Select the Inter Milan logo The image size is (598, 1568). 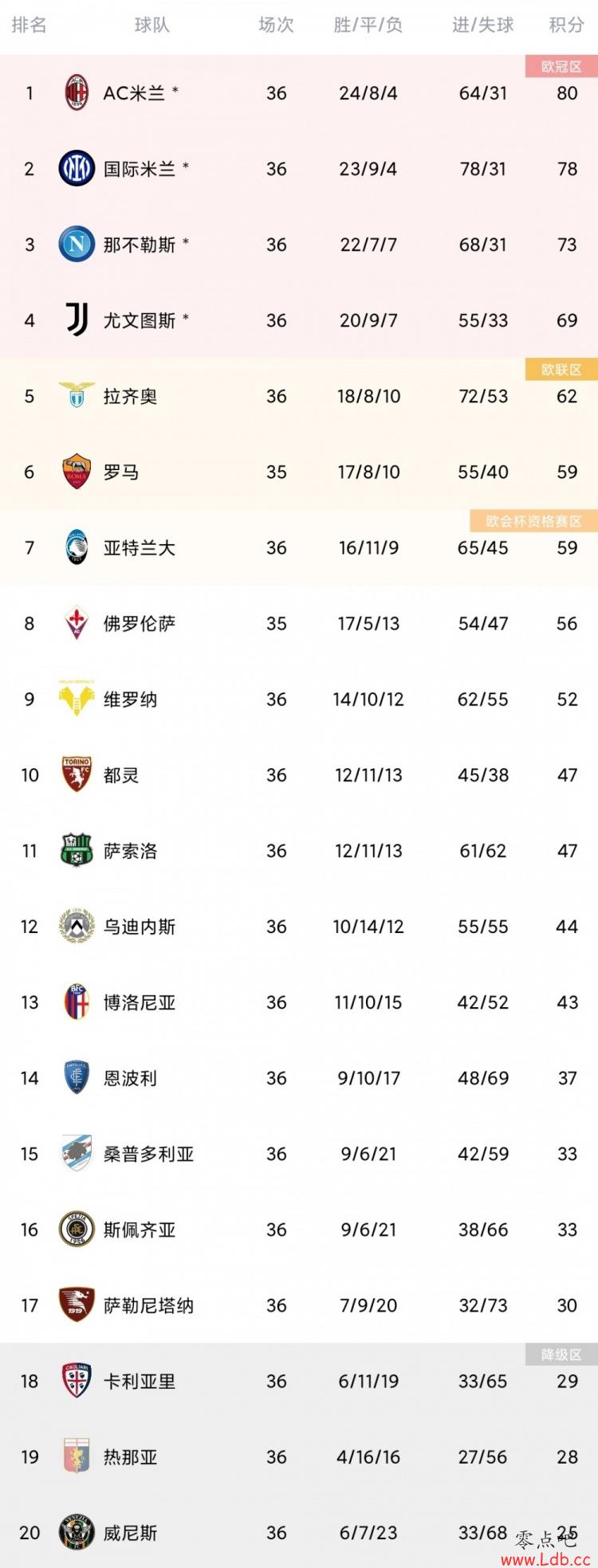[x=77, y=169]
